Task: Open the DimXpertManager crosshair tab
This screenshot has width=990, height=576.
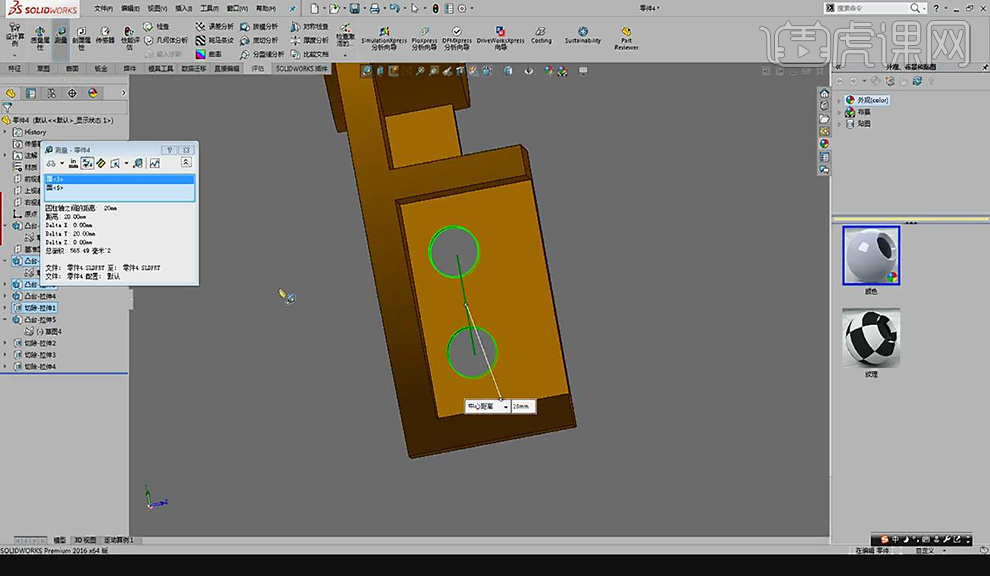Action: (72, 93)
